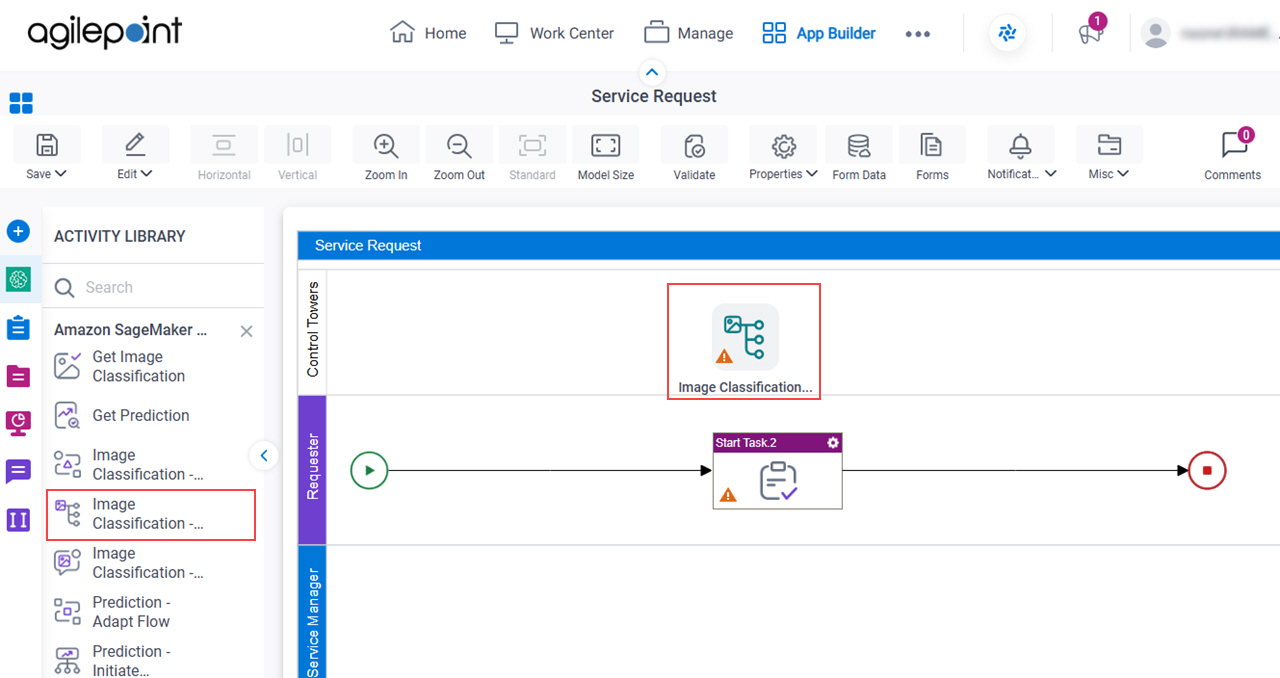Click the warning icon on Start Task.2

coord(728,494)
